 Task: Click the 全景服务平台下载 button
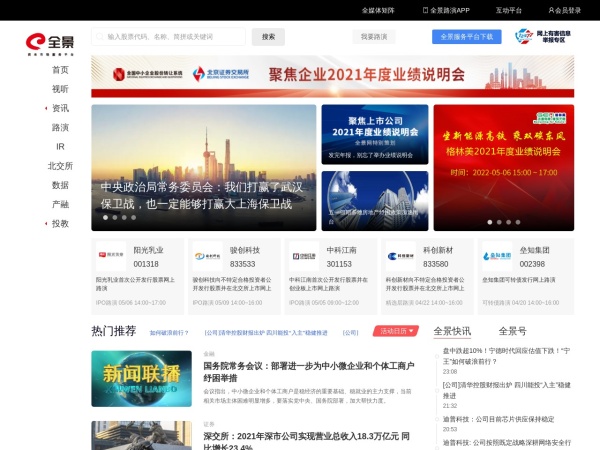click(x=466, y=36)
